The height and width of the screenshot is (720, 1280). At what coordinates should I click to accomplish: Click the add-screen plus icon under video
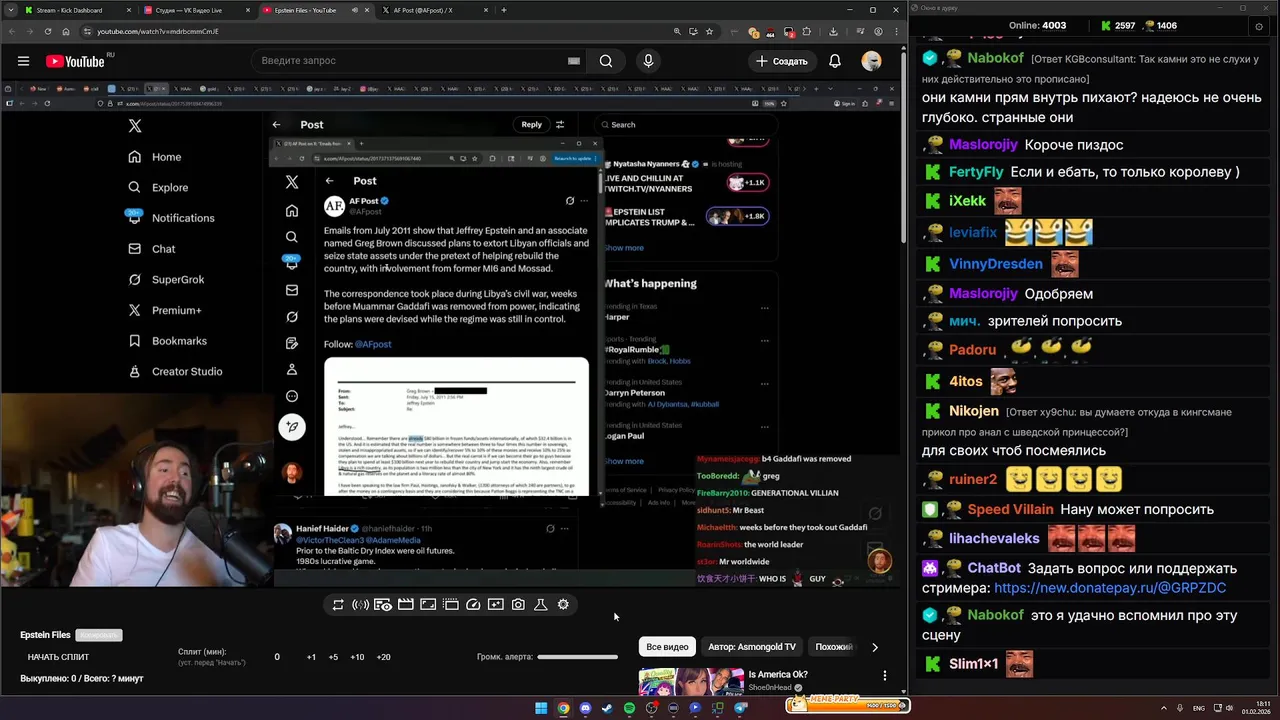(496, 605)
